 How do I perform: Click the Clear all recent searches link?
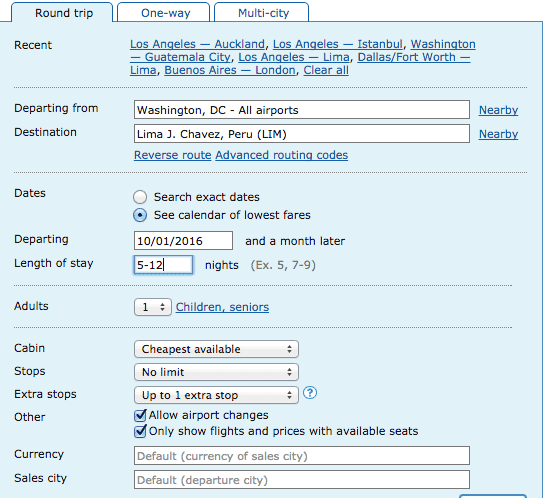tap(326, 70)
